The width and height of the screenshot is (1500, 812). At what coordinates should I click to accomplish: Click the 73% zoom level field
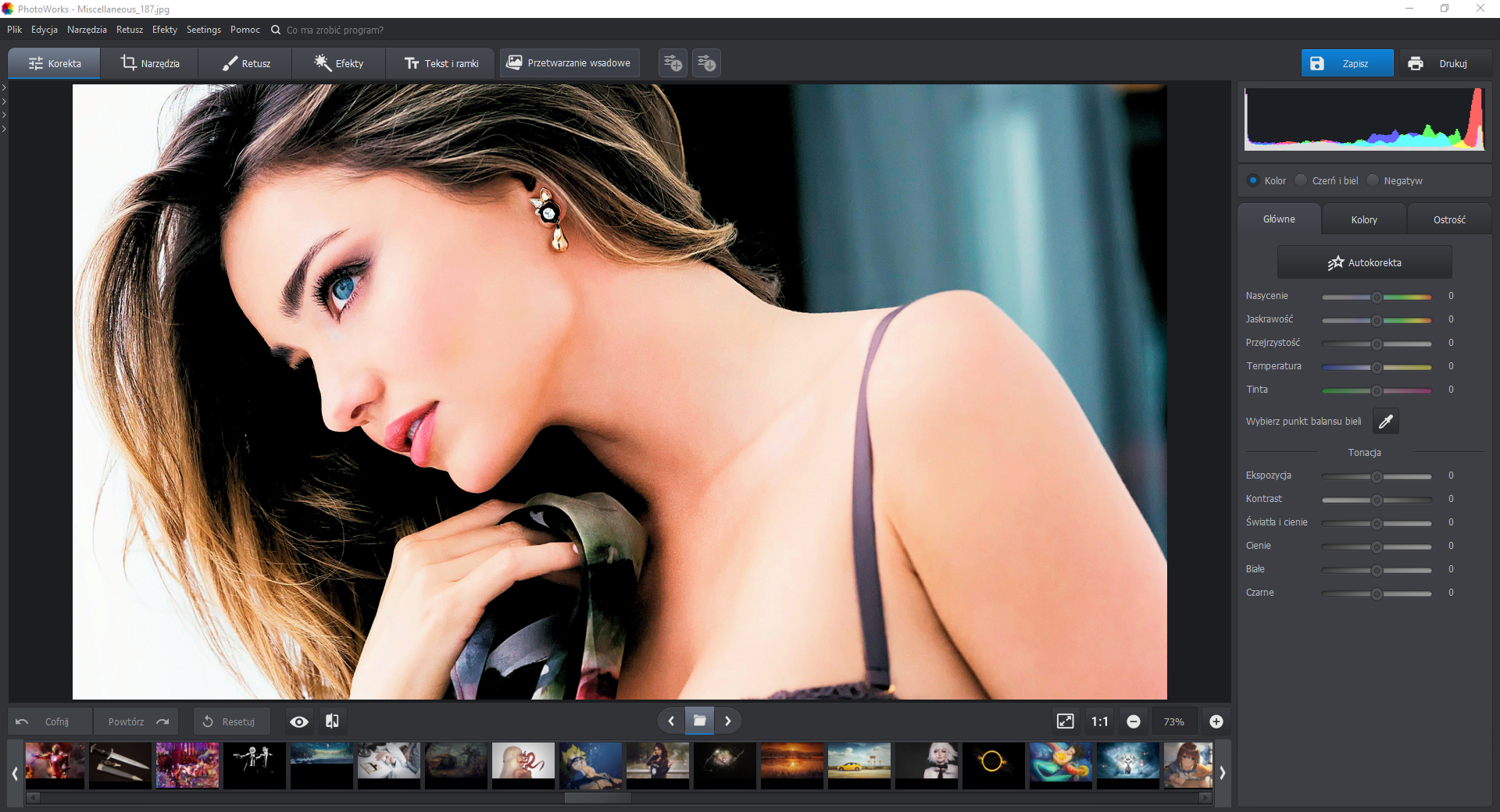point(1173,721)
